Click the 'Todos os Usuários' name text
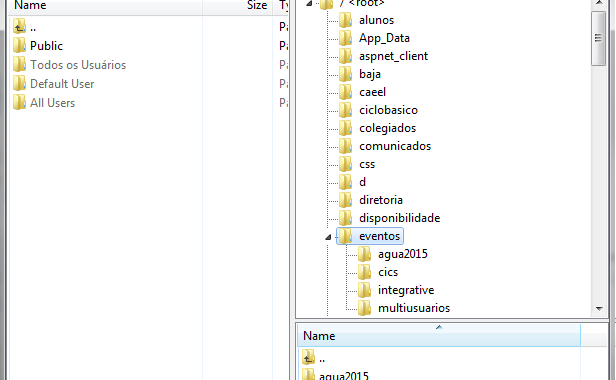 (78, 65)
